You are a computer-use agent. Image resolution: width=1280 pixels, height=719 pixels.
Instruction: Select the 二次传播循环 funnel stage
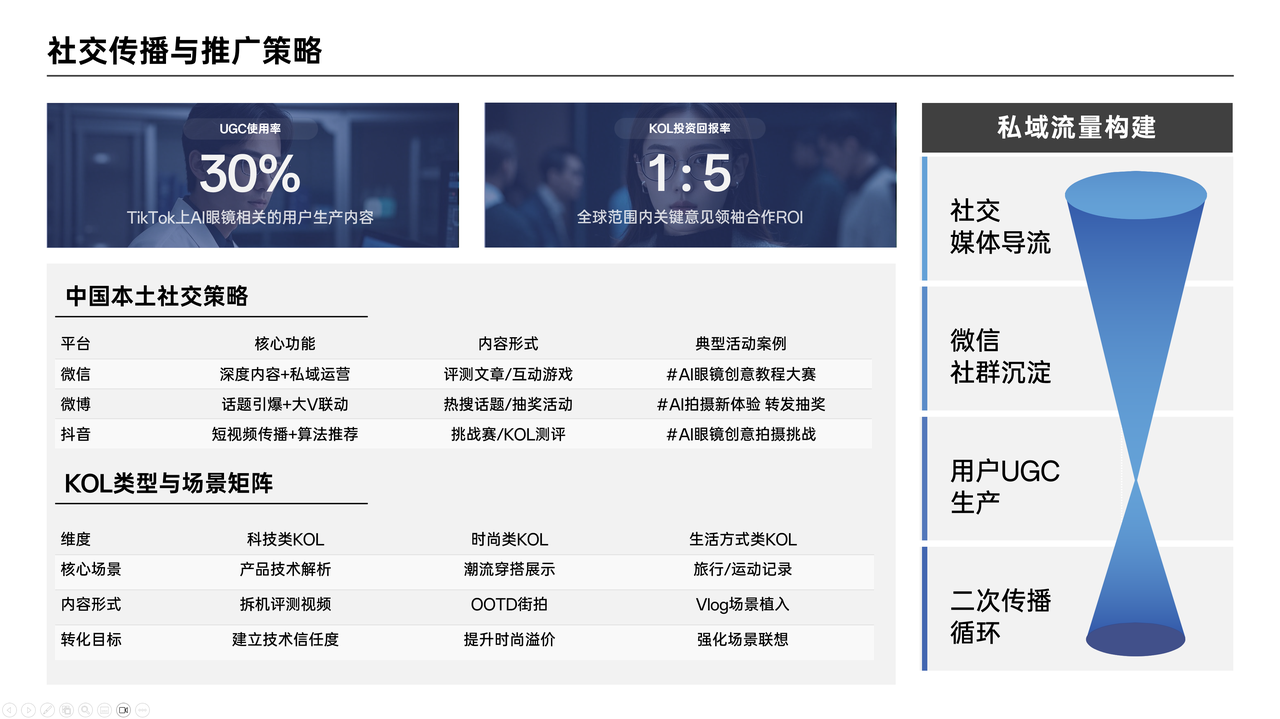click(1000, 616)
